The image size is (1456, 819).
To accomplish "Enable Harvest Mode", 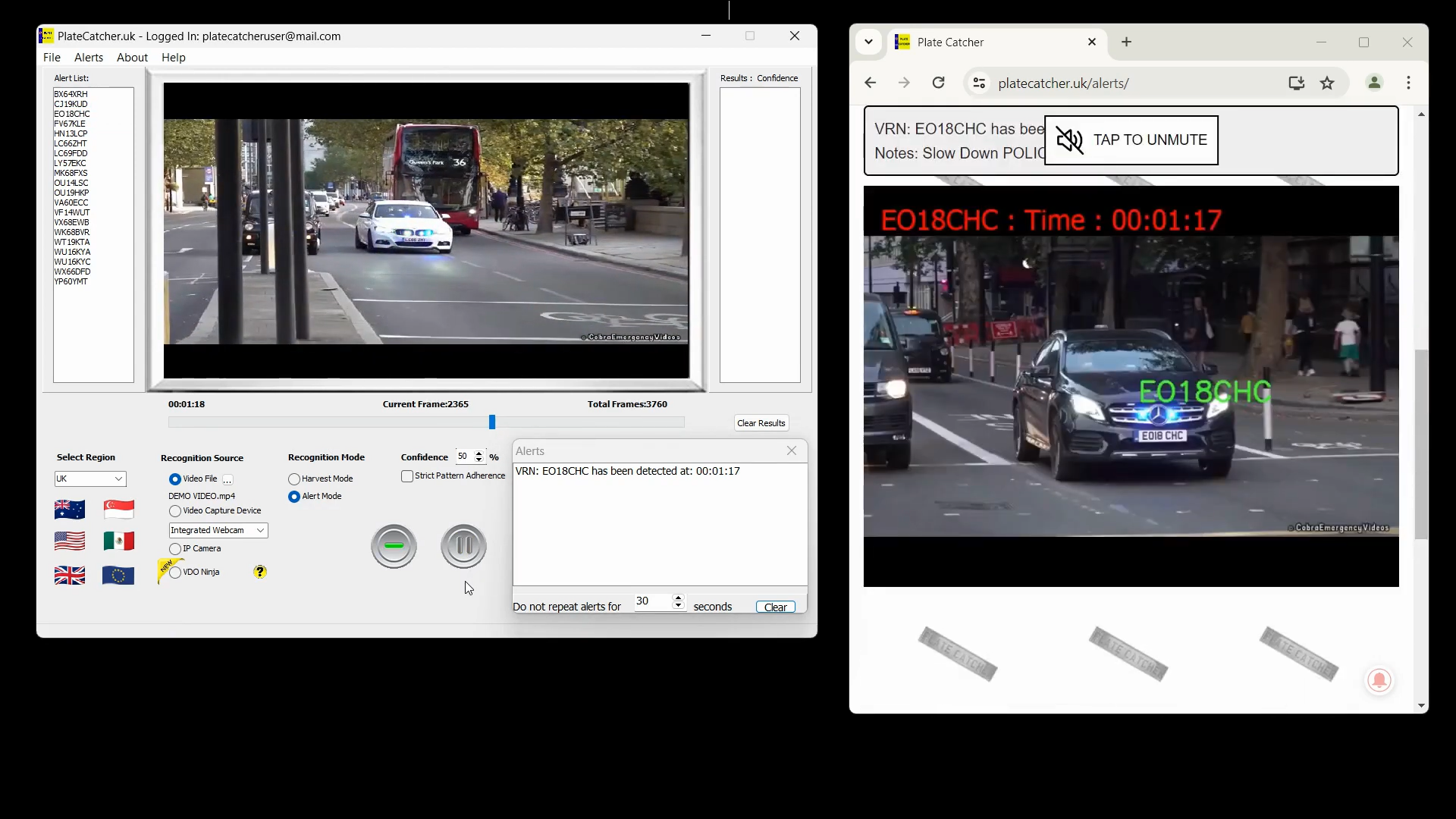I will (294, 479).
